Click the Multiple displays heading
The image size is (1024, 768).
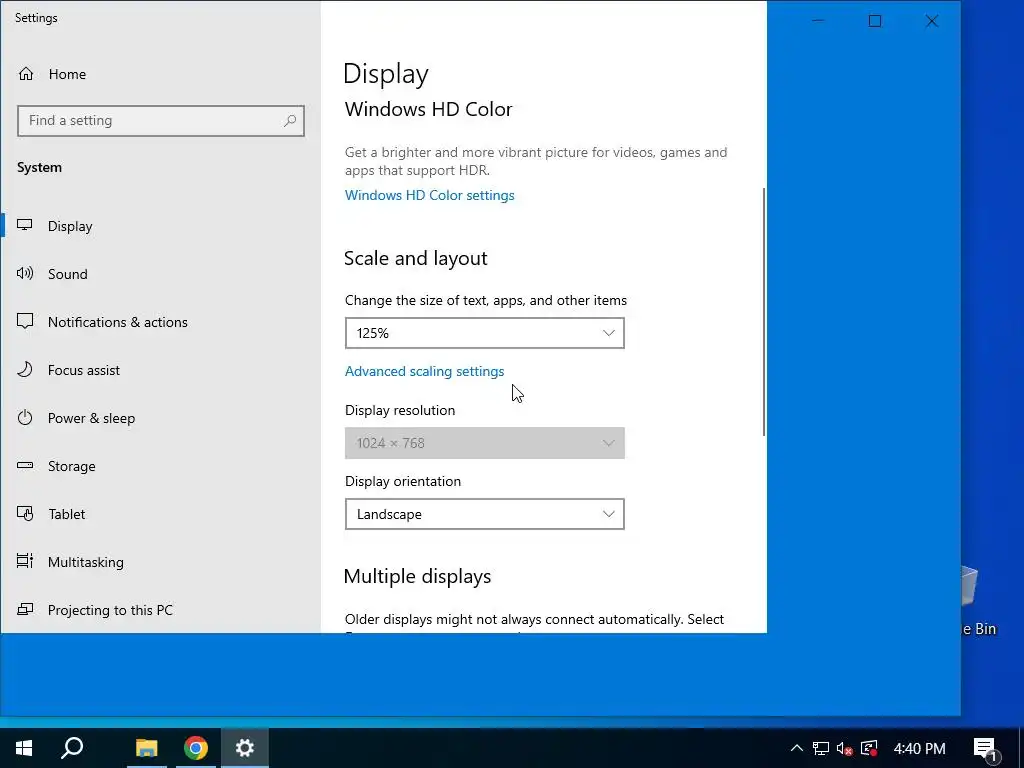click(x=417, y=576)
